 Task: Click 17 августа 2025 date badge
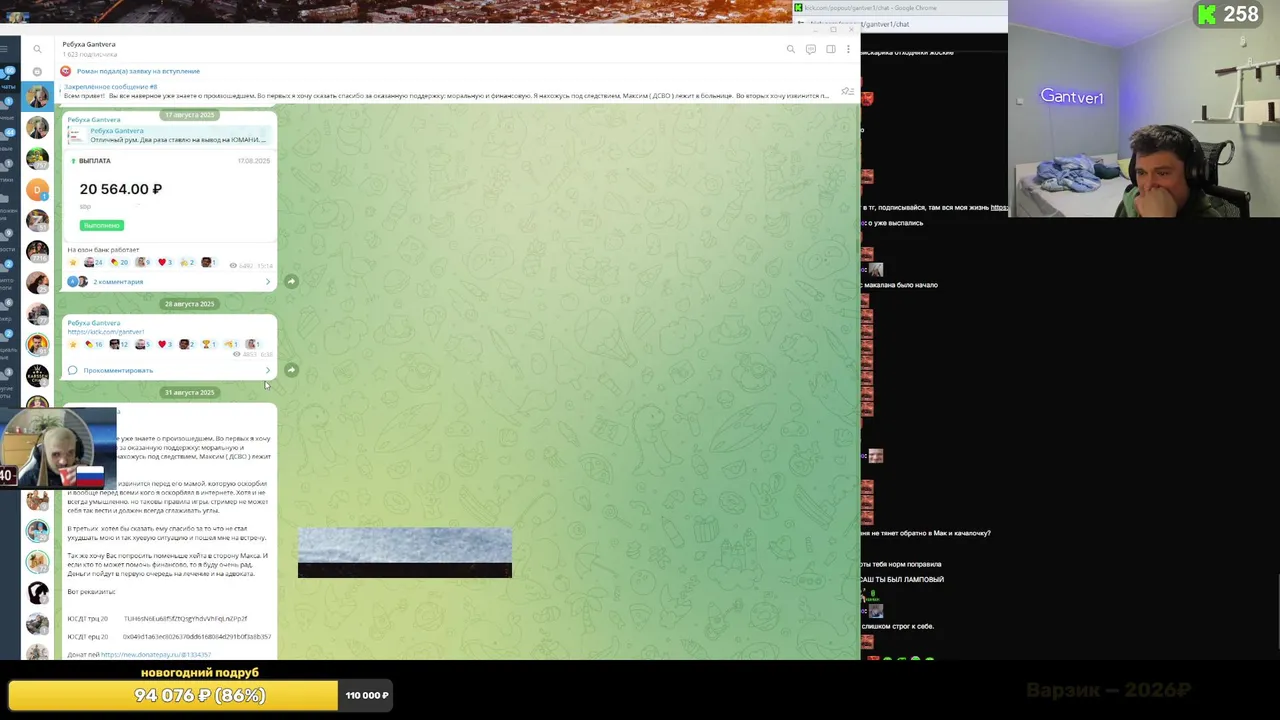[189, 115]
